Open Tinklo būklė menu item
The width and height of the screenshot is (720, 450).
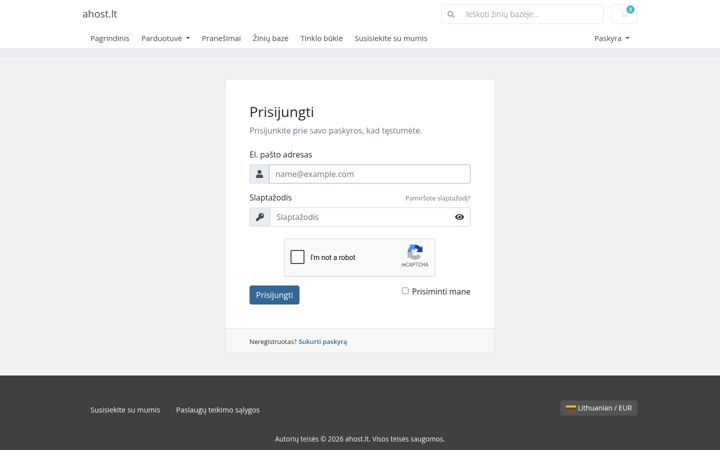(x=321, y=39)
